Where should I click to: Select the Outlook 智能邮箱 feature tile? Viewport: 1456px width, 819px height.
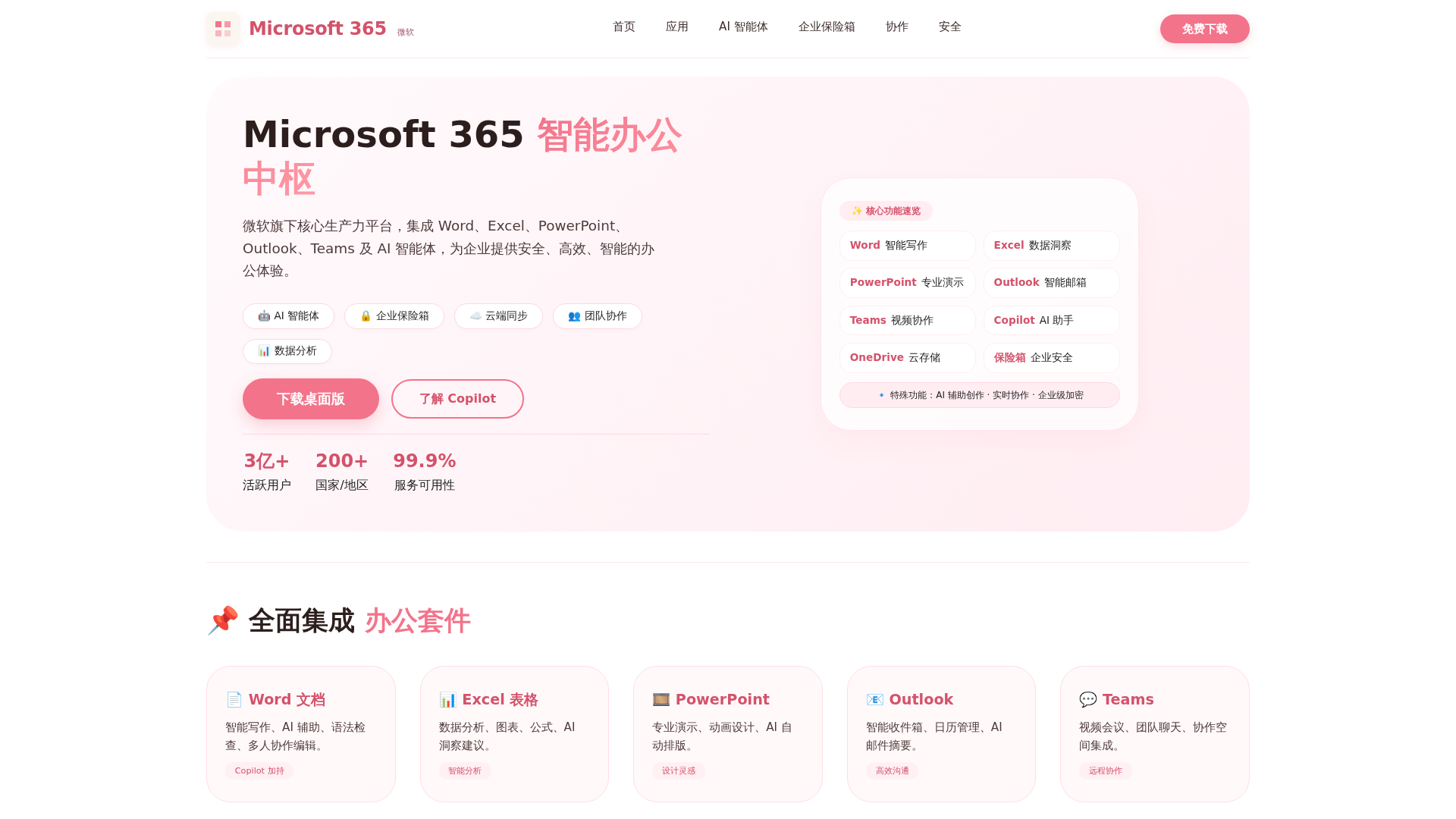point(1051,282)
